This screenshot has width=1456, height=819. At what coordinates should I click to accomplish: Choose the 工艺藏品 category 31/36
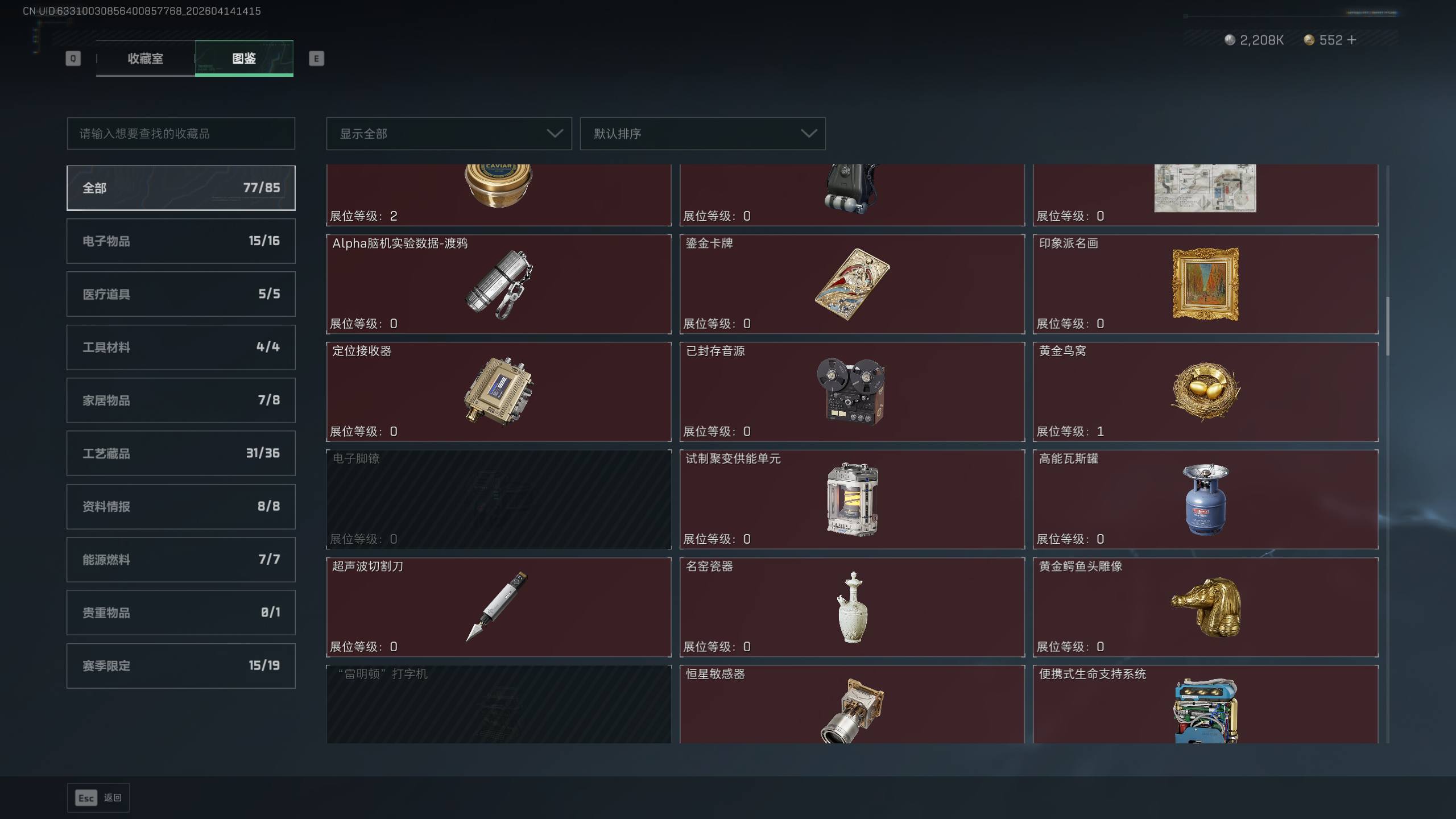[181, 453]
